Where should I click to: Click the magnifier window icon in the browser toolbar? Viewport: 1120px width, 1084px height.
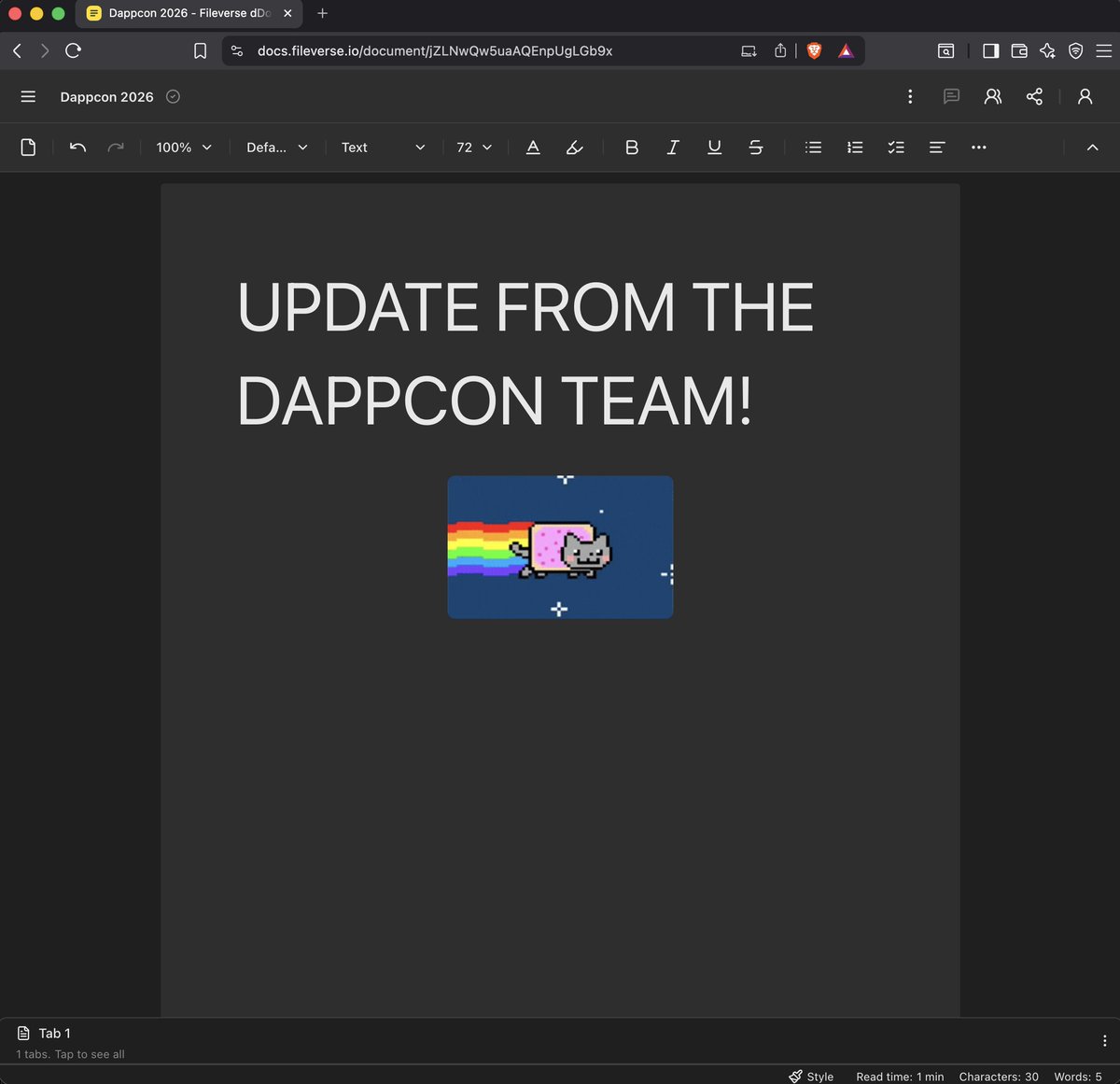tap(945, 50)
